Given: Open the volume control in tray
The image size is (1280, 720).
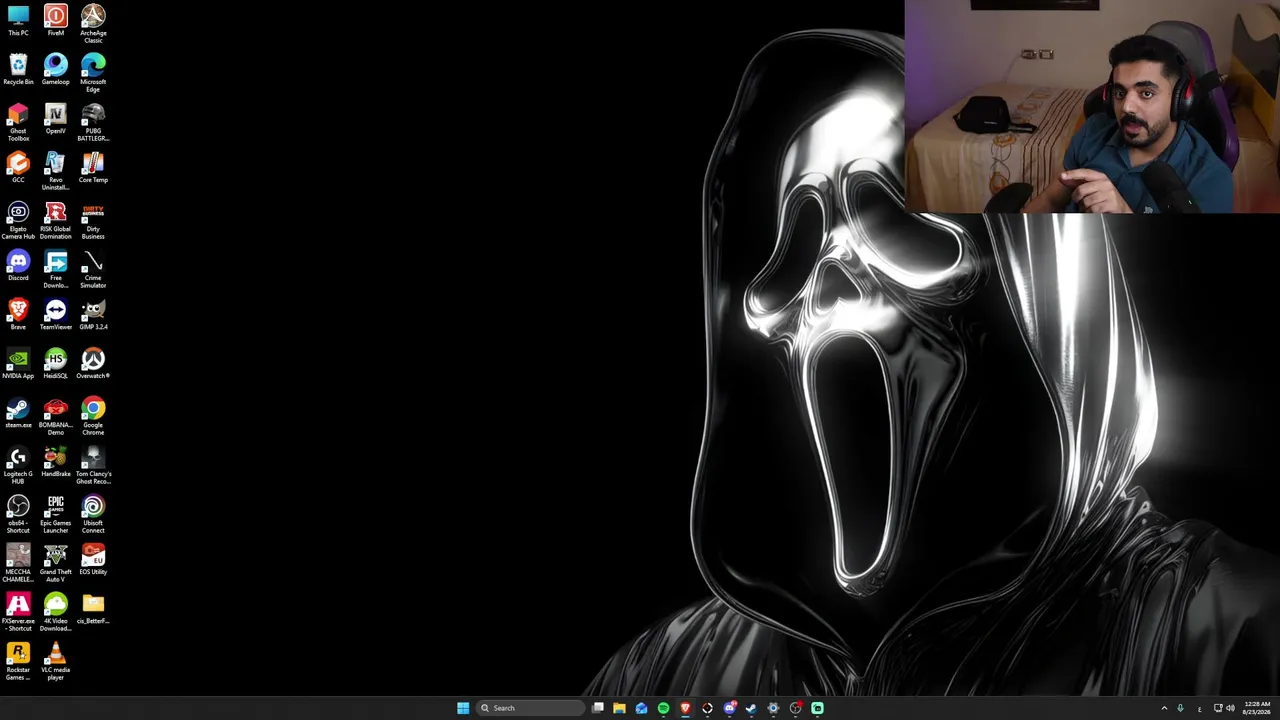Looking at the screenshot, I should [1230, 708].
